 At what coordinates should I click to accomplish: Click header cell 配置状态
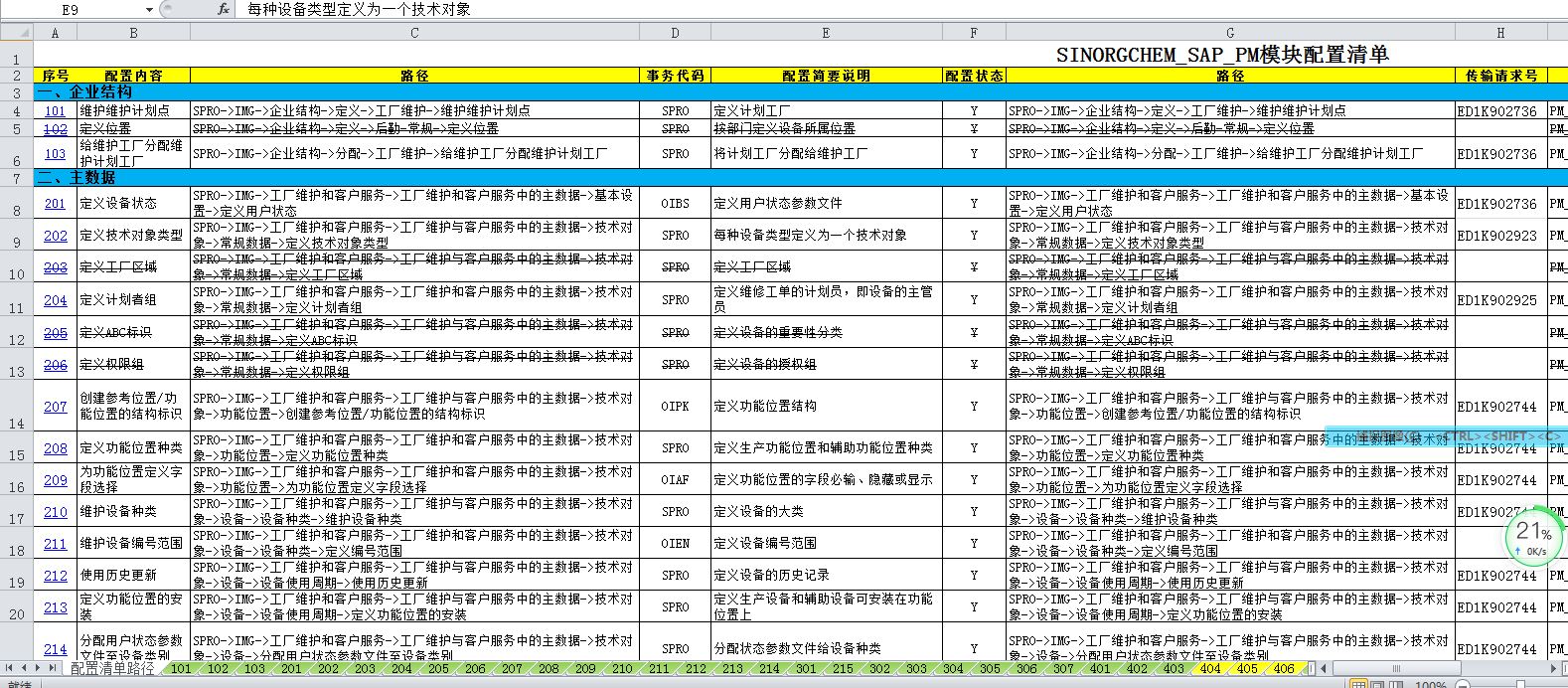974,76
